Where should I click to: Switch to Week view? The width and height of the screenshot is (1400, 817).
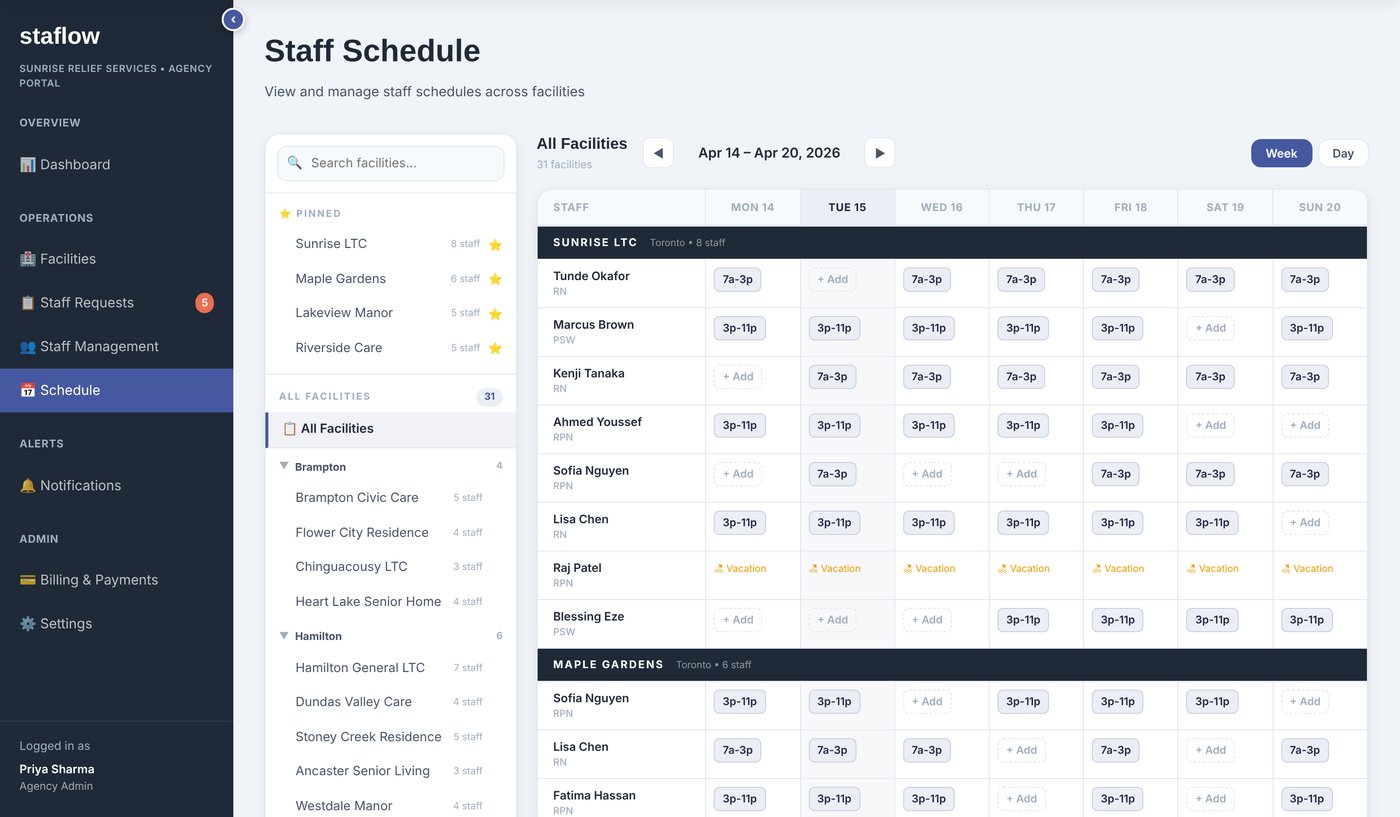click(1281, 153)
